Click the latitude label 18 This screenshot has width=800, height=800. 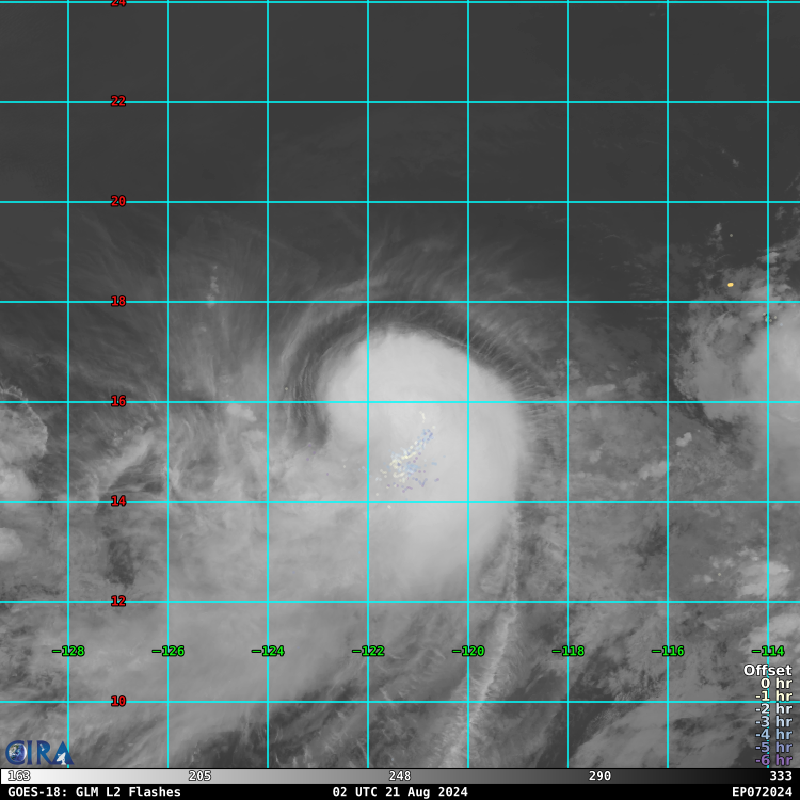click(x=118, y=301)
